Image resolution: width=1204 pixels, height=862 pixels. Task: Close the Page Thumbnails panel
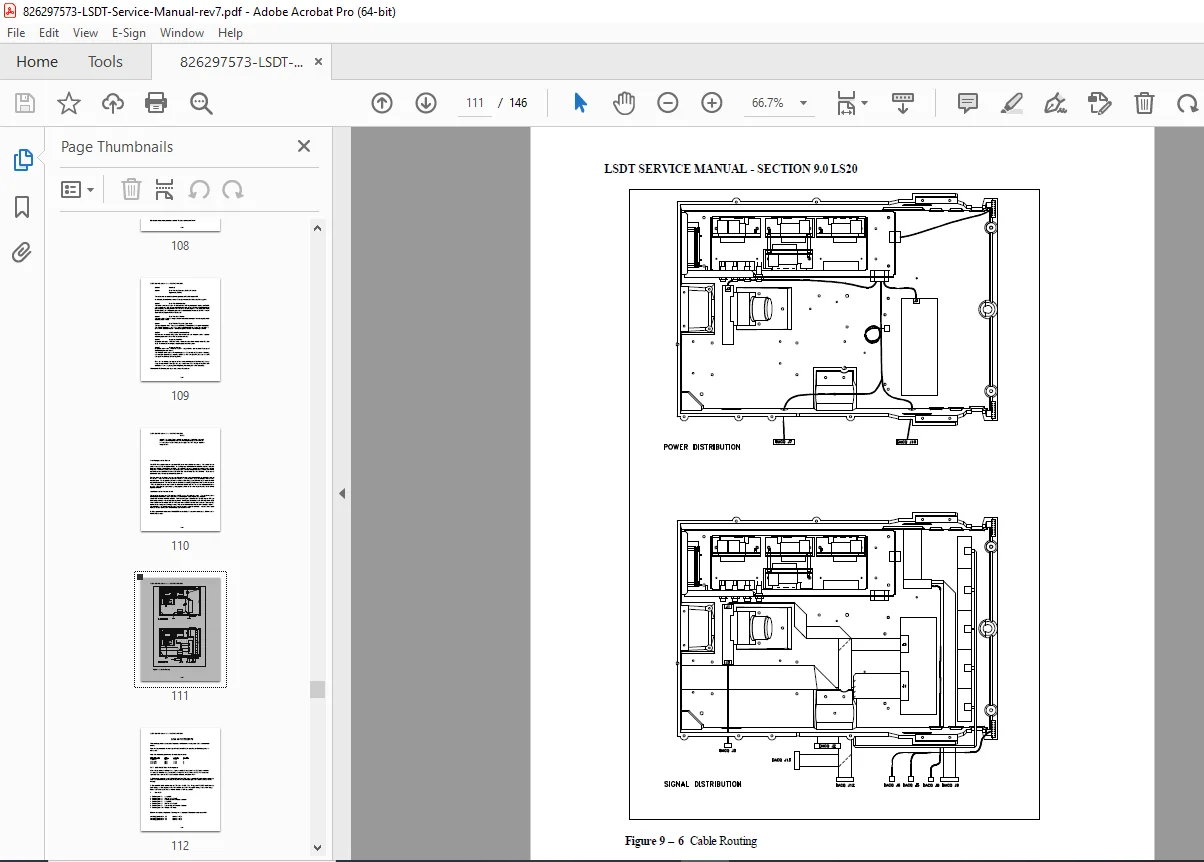coord(304,146)
